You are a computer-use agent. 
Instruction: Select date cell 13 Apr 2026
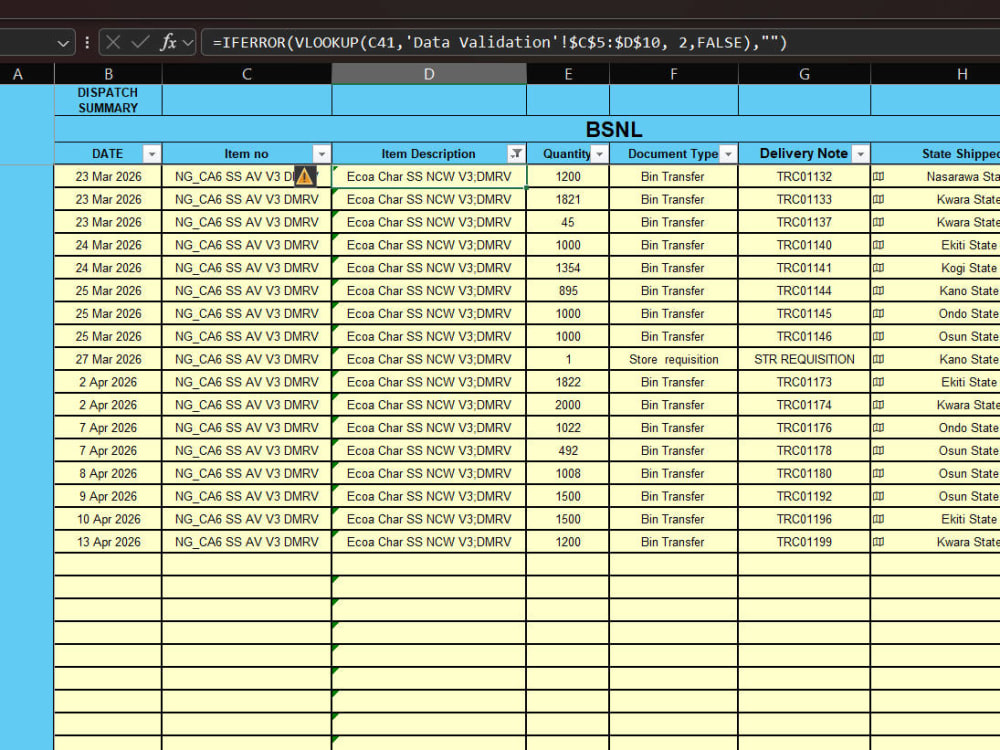108,542
